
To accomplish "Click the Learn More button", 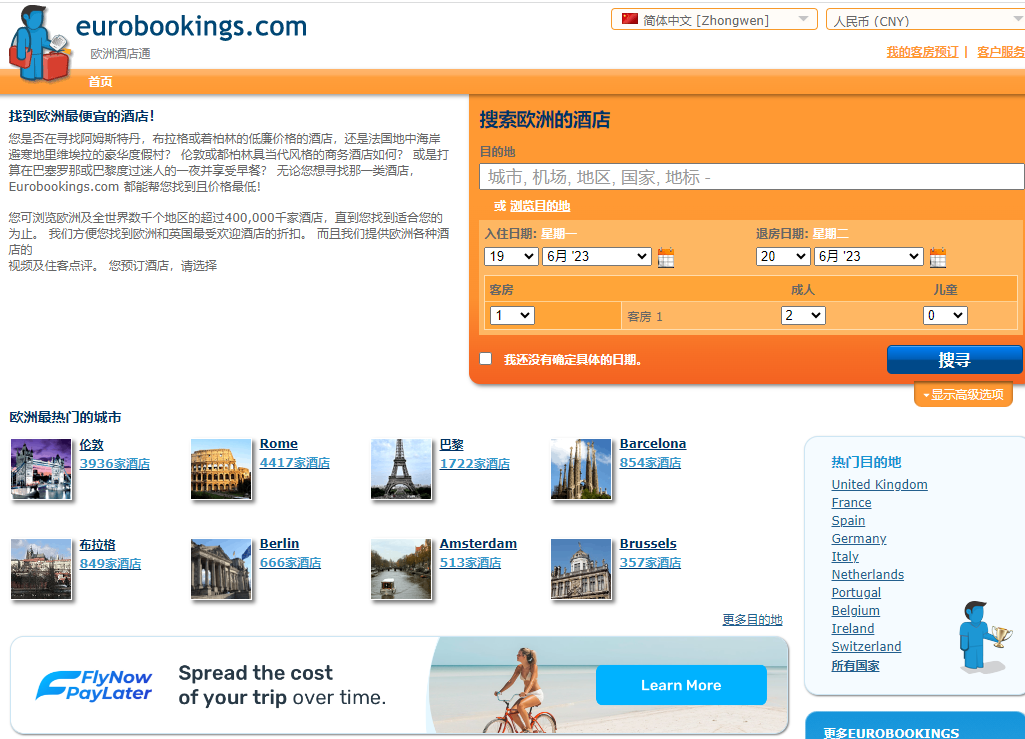I will 680,685.
